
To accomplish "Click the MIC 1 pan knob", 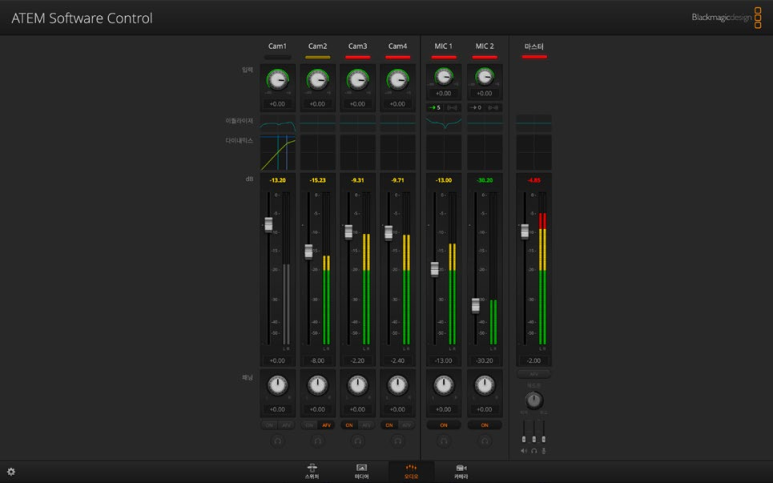I will tap(443, 385).
